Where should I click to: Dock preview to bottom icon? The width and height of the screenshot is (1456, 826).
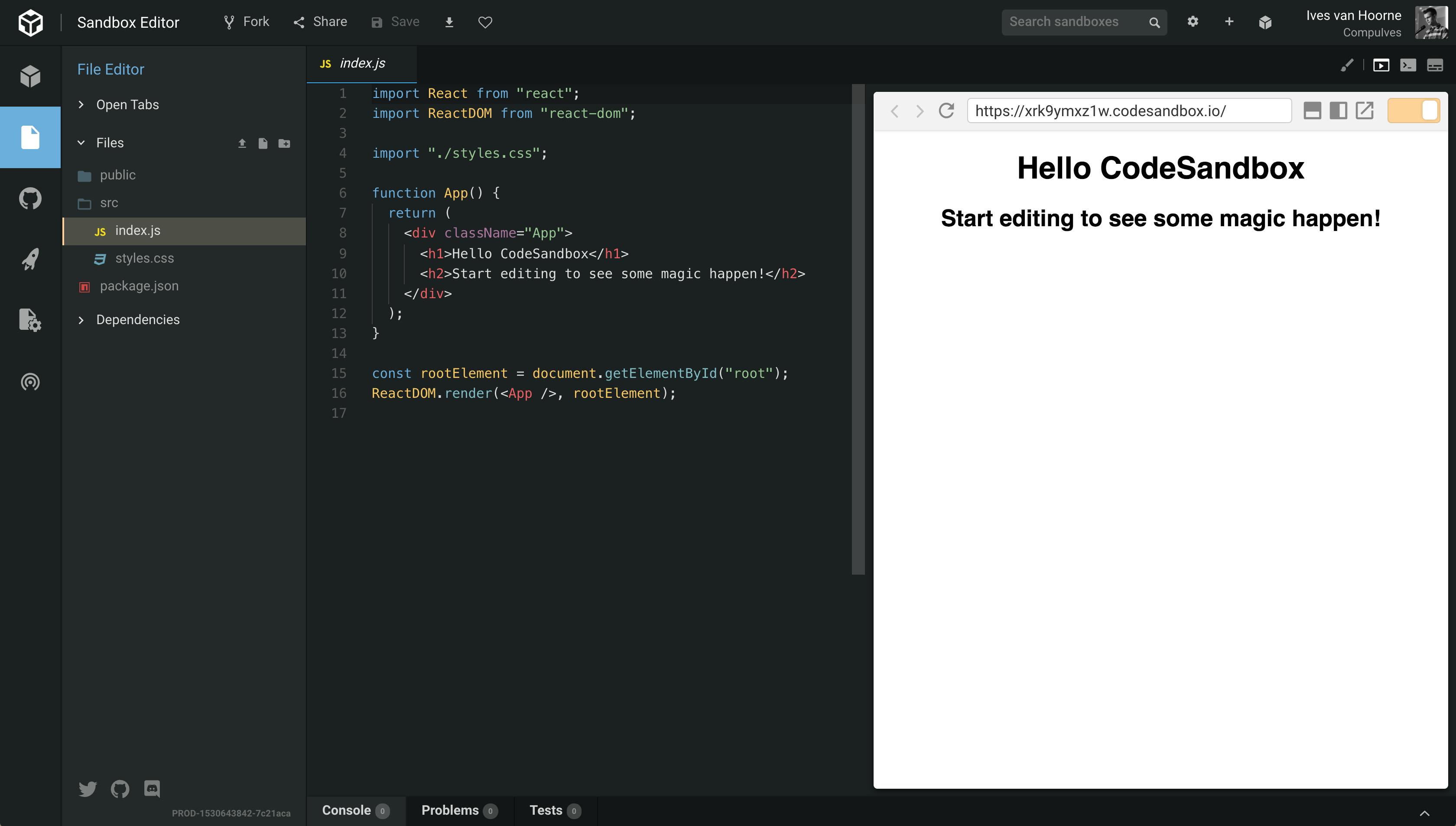(x=1313, y=111)
